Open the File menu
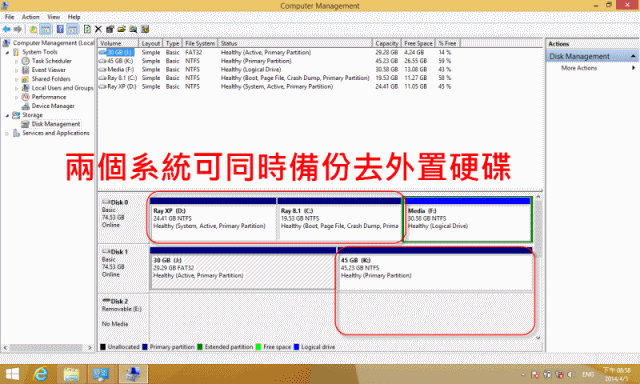Viewport: 640px width, 384px height. tap(9, 17)
